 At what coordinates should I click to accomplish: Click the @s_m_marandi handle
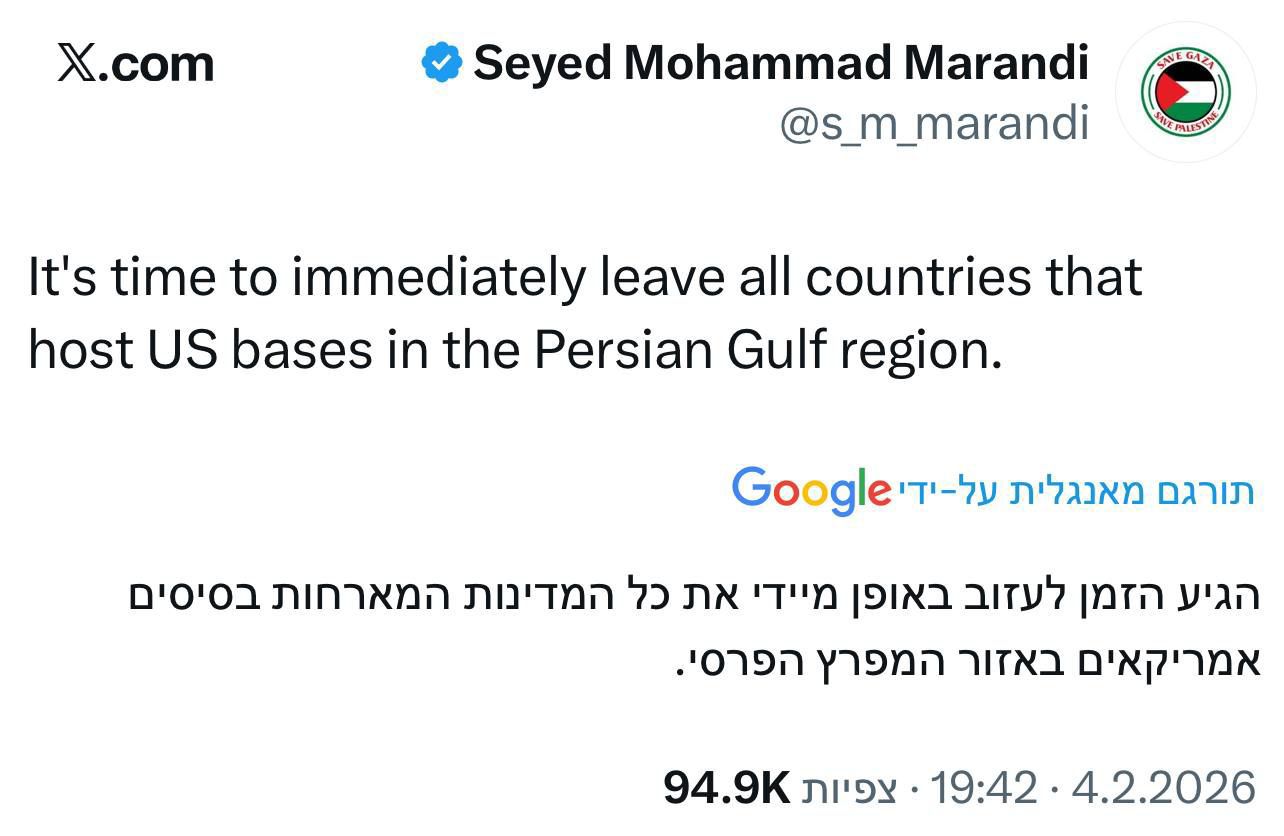pyautogui.click(x=933, y=124)
